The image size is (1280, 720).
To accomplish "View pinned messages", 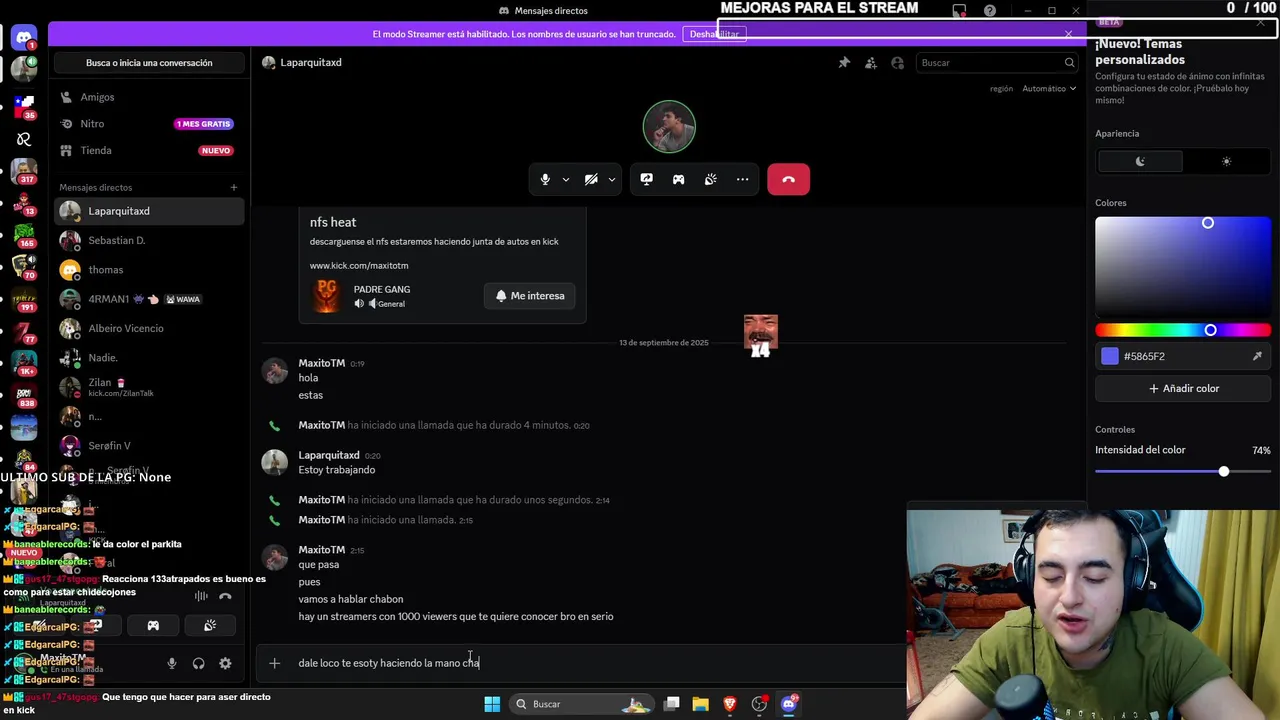I will [844, 62].
